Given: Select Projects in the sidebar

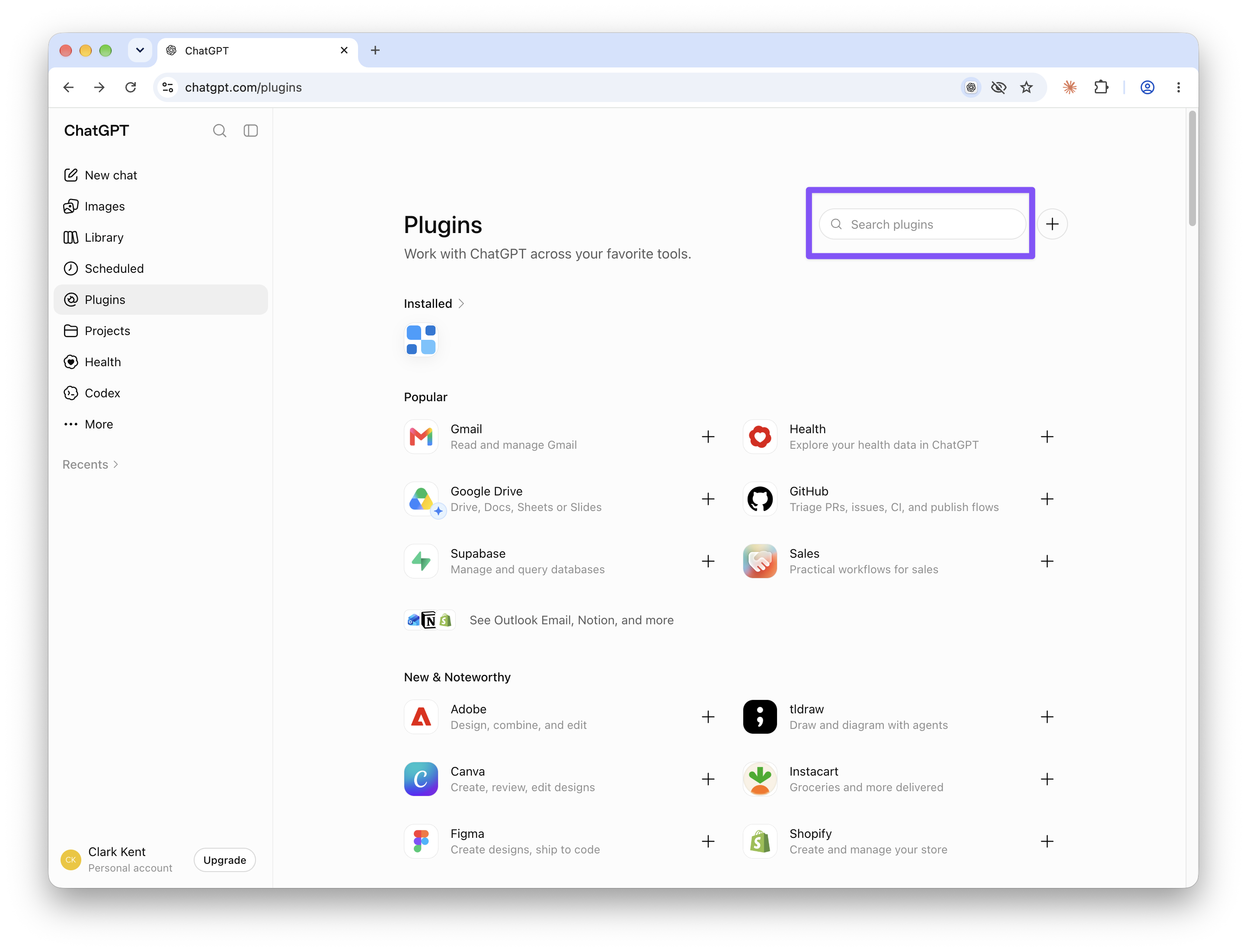Looking at the screenshot, I should [160, 331].
